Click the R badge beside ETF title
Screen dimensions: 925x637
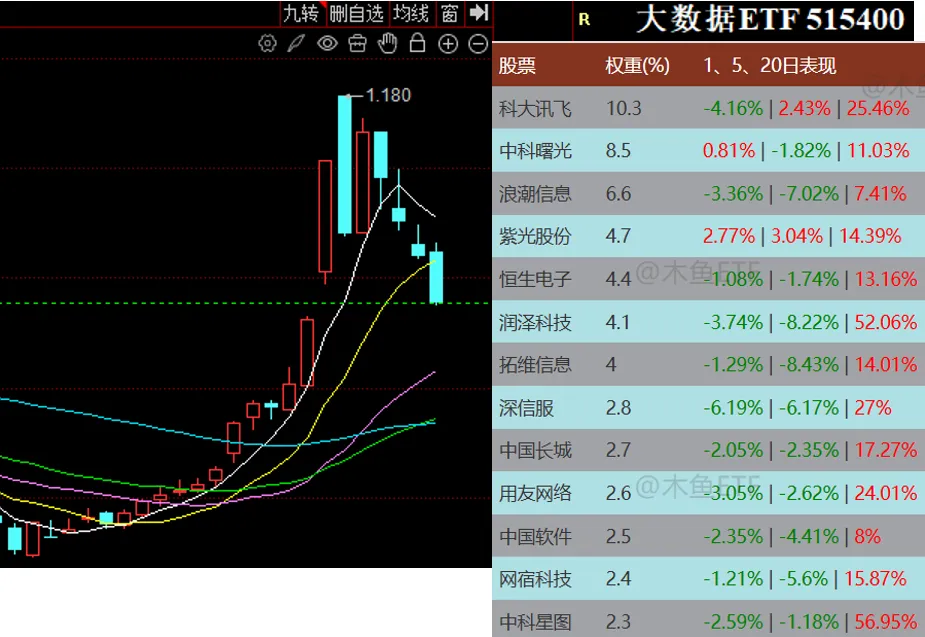coord(585,19)
